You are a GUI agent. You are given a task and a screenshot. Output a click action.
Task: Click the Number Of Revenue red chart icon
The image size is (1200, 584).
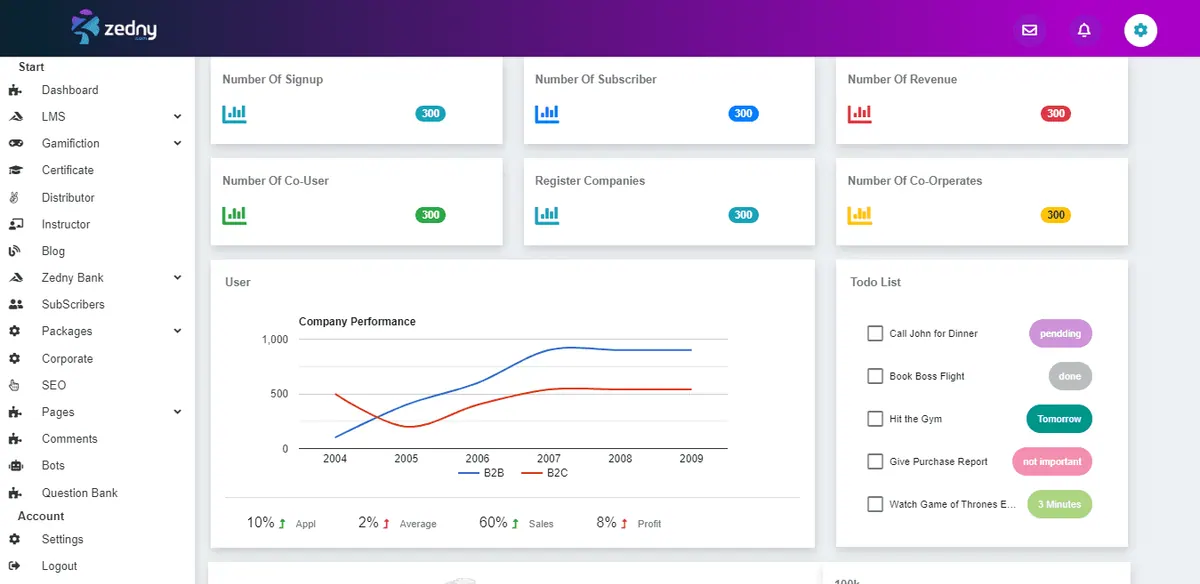coord(860,114)
